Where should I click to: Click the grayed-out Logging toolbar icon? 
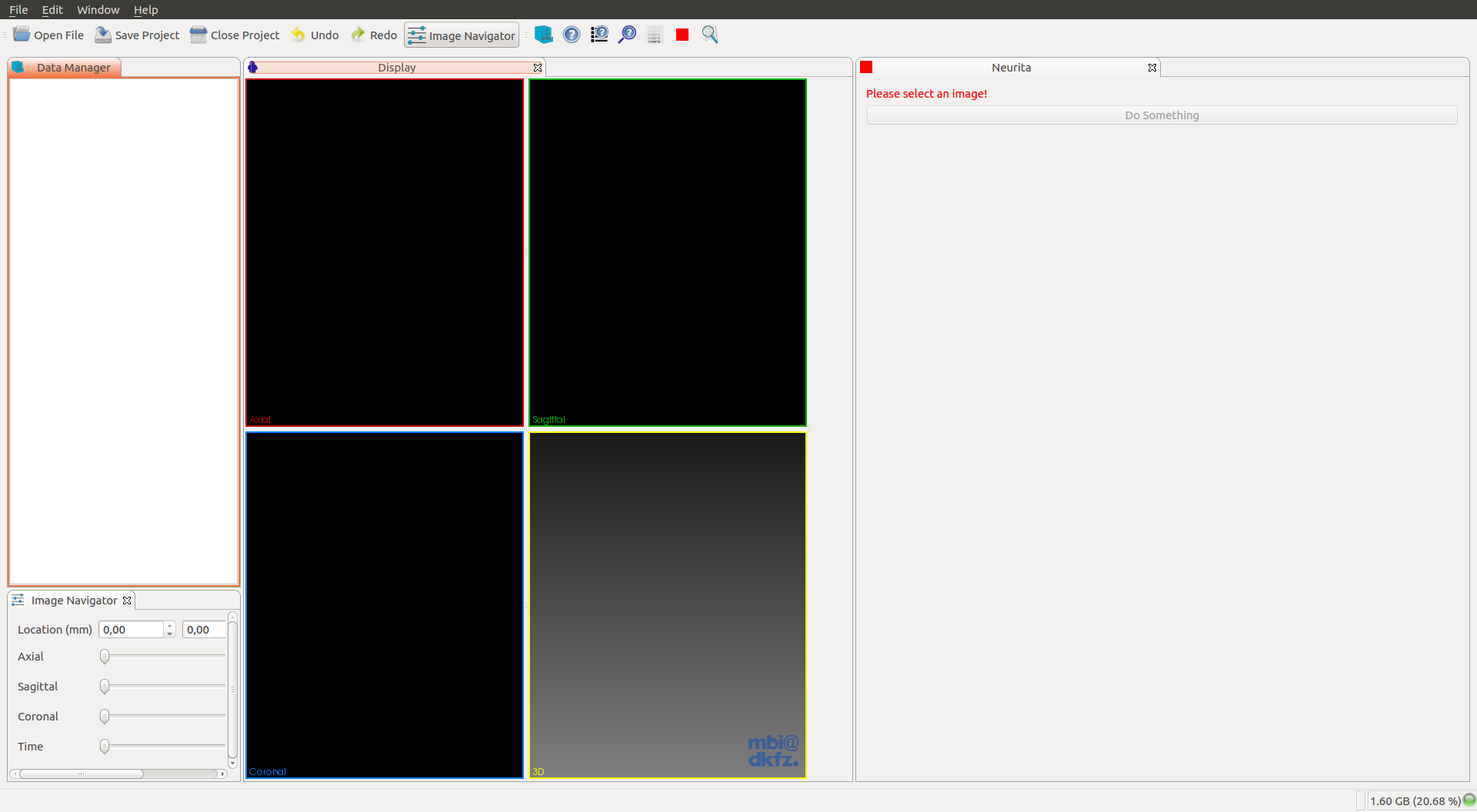(655, 35)
